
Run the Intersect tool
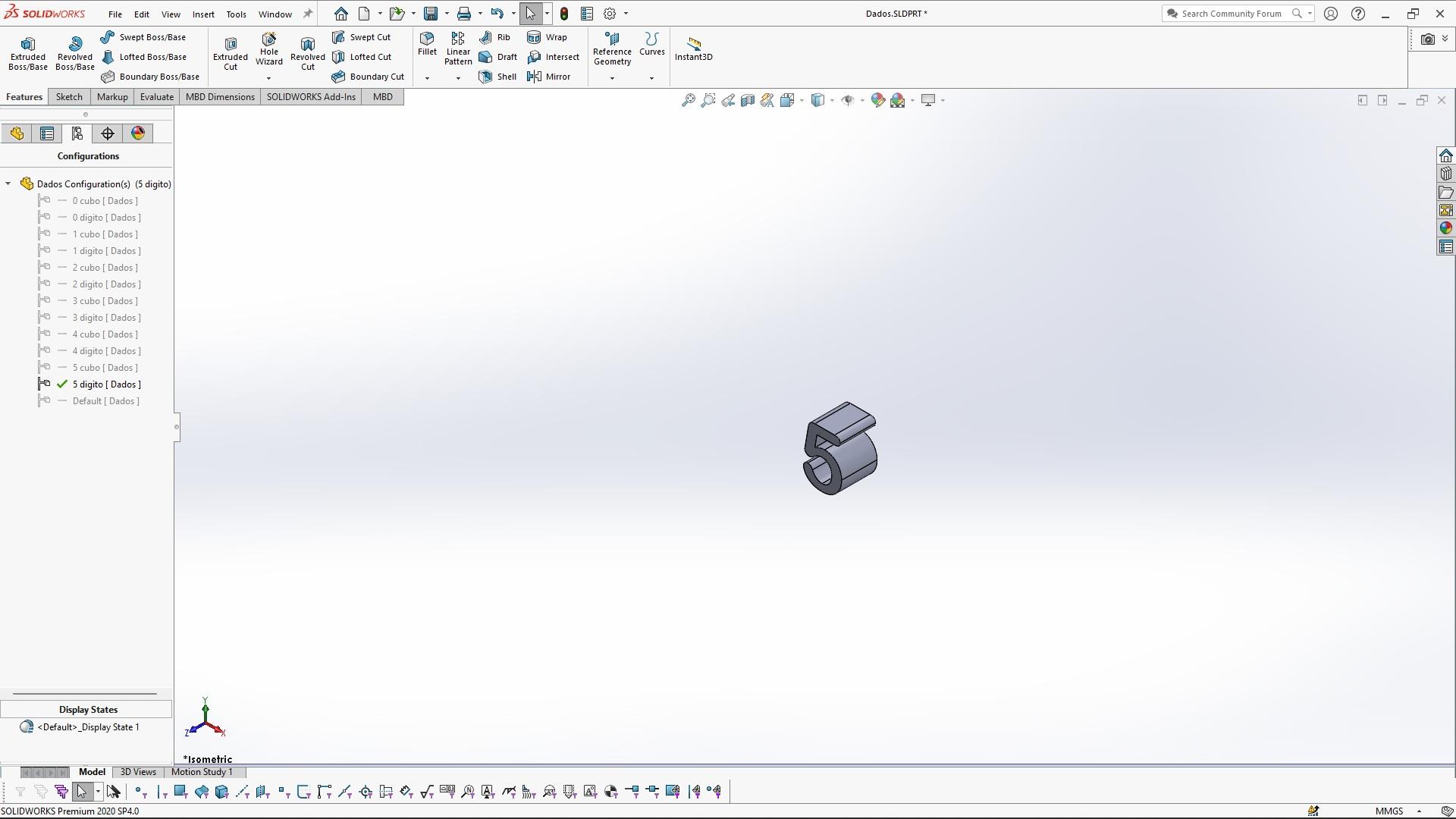click(553, 57)
